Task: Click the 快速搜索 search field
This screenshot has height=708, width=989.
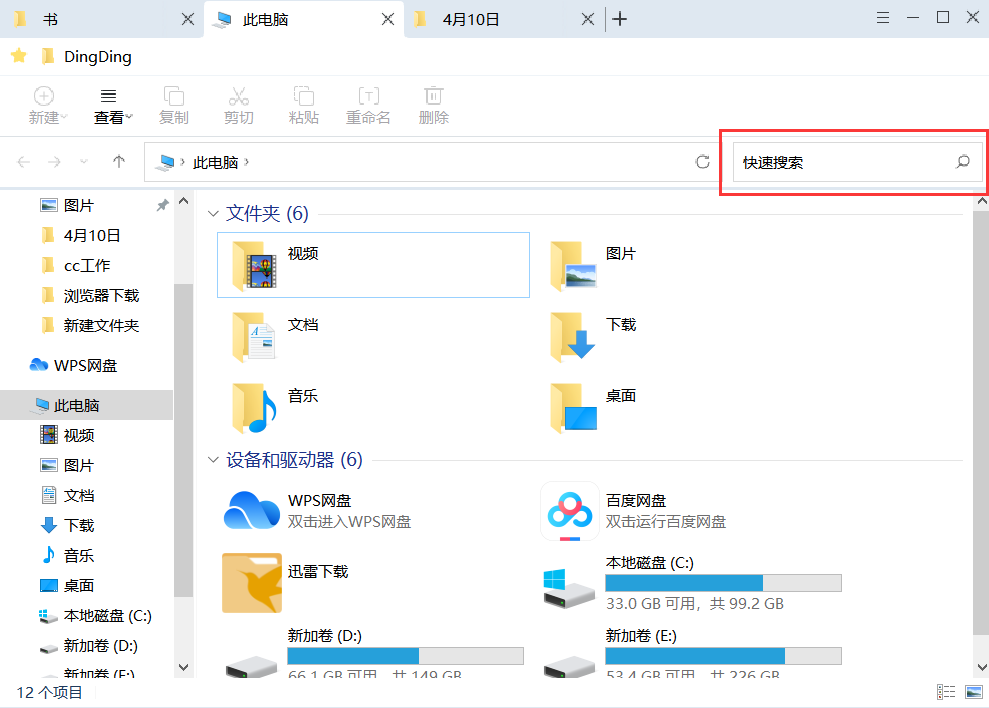Action: click(858, 162)
